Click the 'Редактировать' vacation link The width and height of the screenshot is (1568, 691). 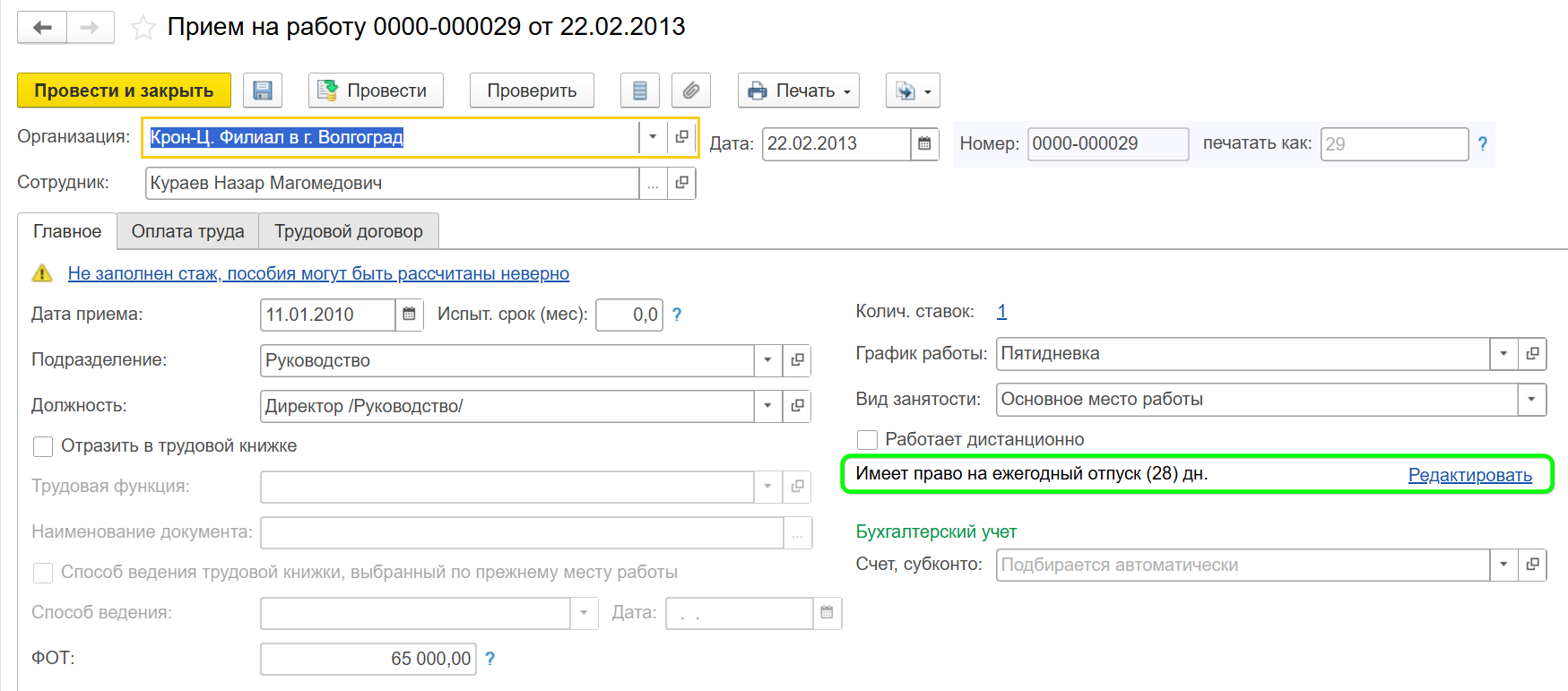[x=1469, y=475]
